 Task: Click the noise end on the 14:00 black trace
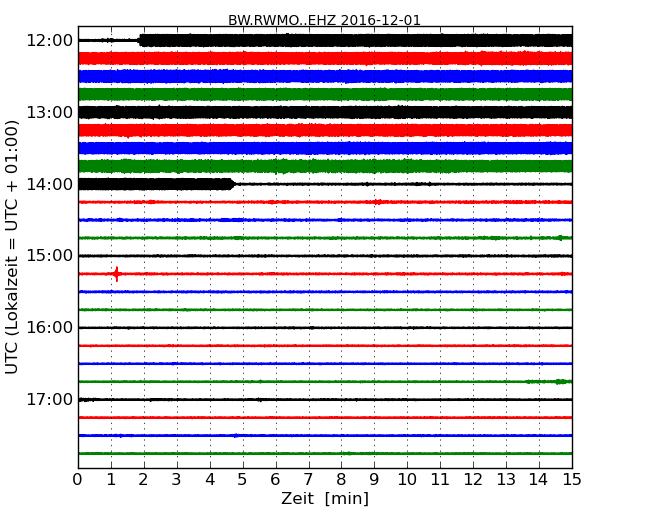tap(233, 184)
